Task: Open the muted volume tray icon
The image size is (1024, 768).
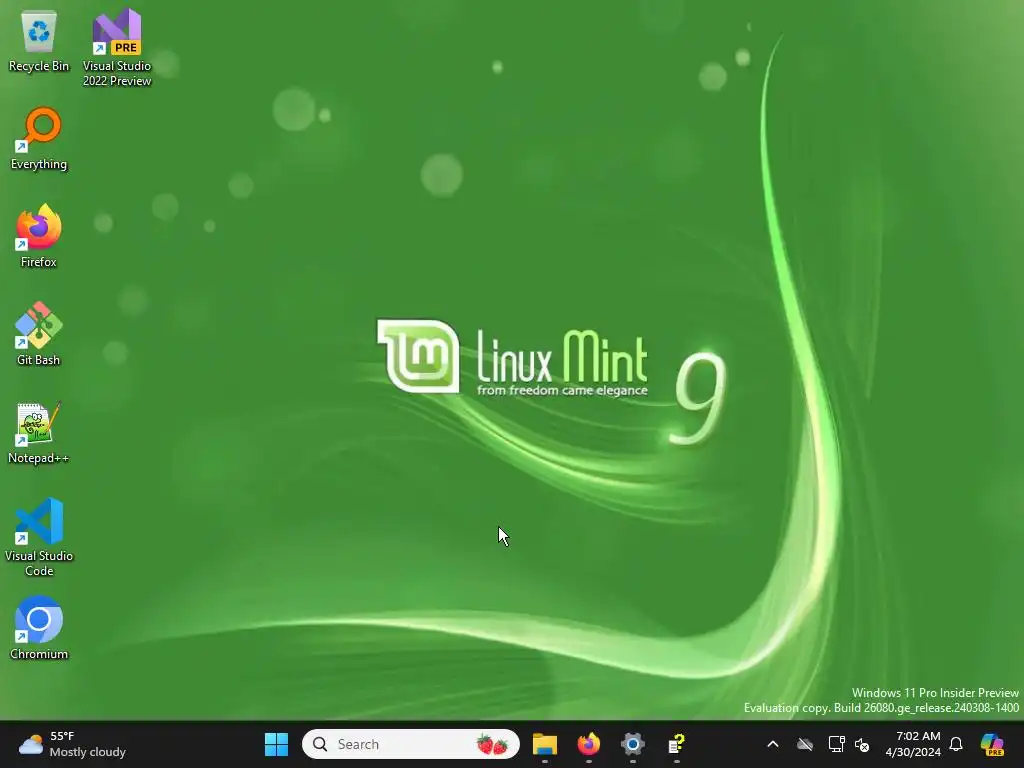Action: coord(862,744)
